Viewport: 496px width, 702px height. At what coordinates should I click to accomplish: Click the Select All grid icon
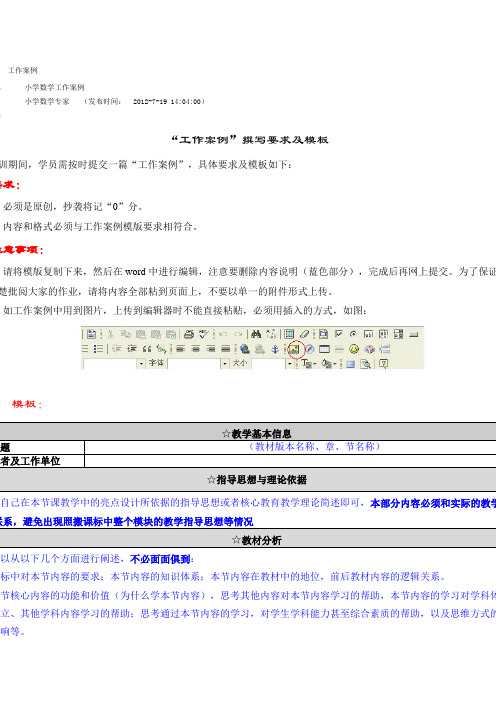[x=289, y=334]
